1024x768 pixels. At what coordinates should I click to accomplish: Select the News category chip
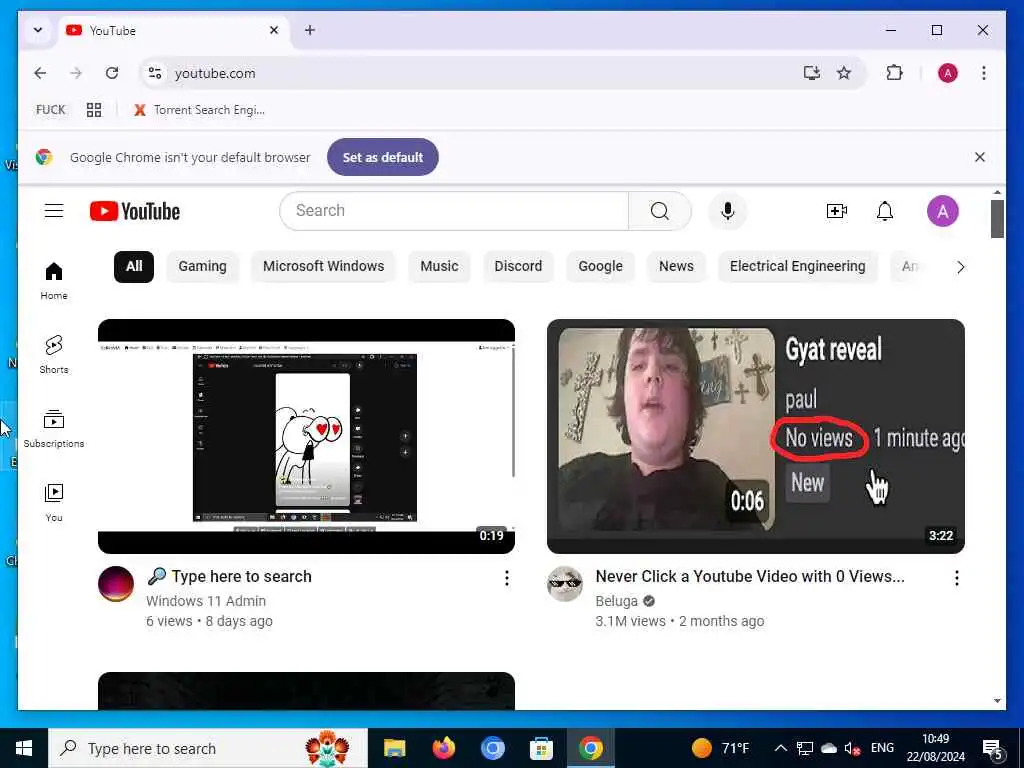pyautogui.click(x=676, y=266)
